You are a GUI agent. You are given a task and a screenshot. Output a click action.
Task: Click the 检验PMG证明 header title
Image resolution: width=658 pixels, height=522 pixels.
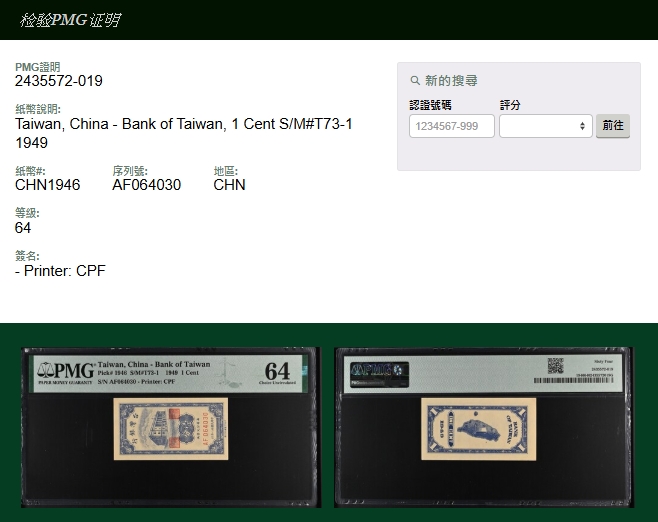(70, 20)
